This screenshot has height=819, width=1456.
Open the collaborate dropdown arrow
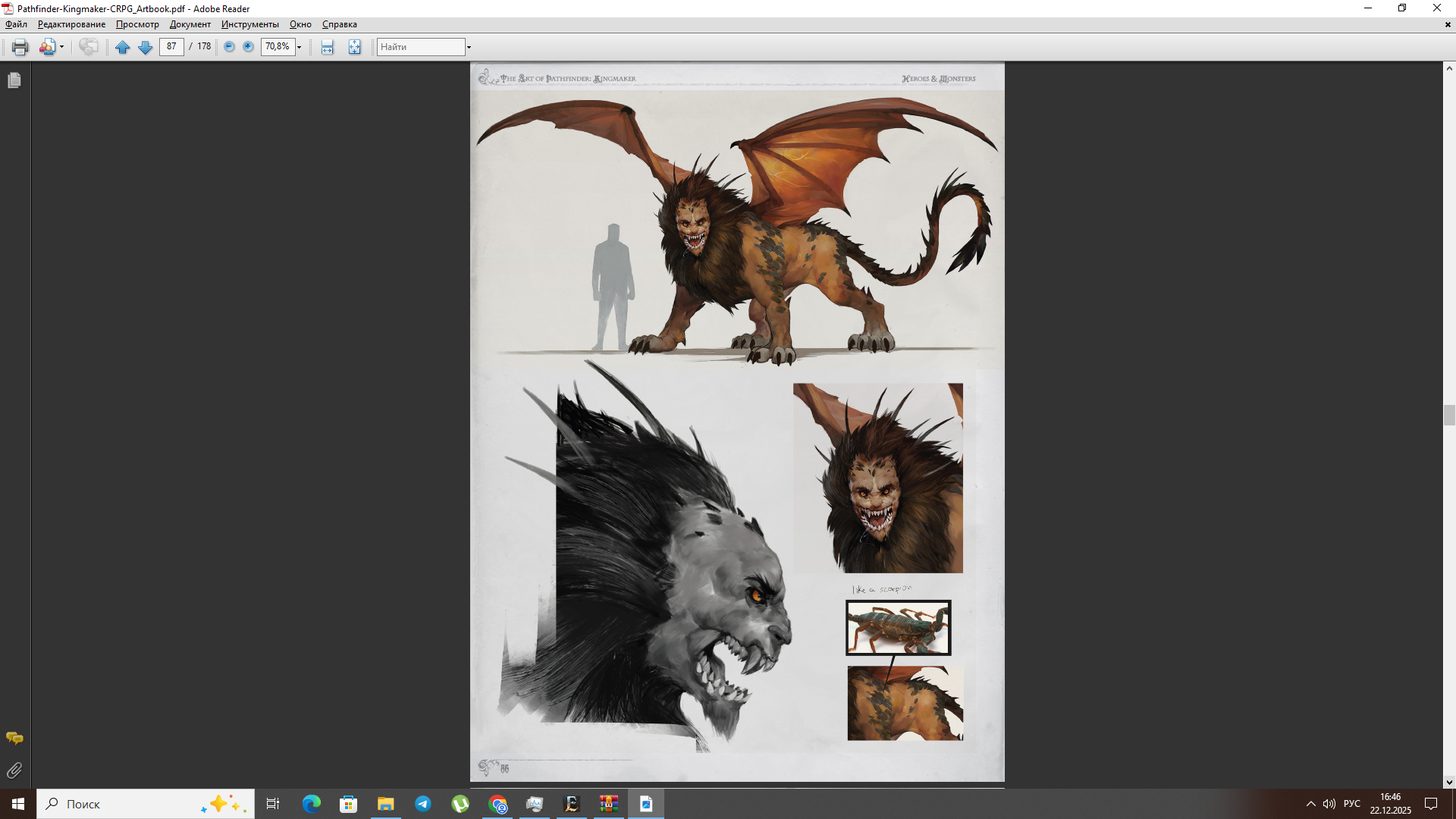61,47
